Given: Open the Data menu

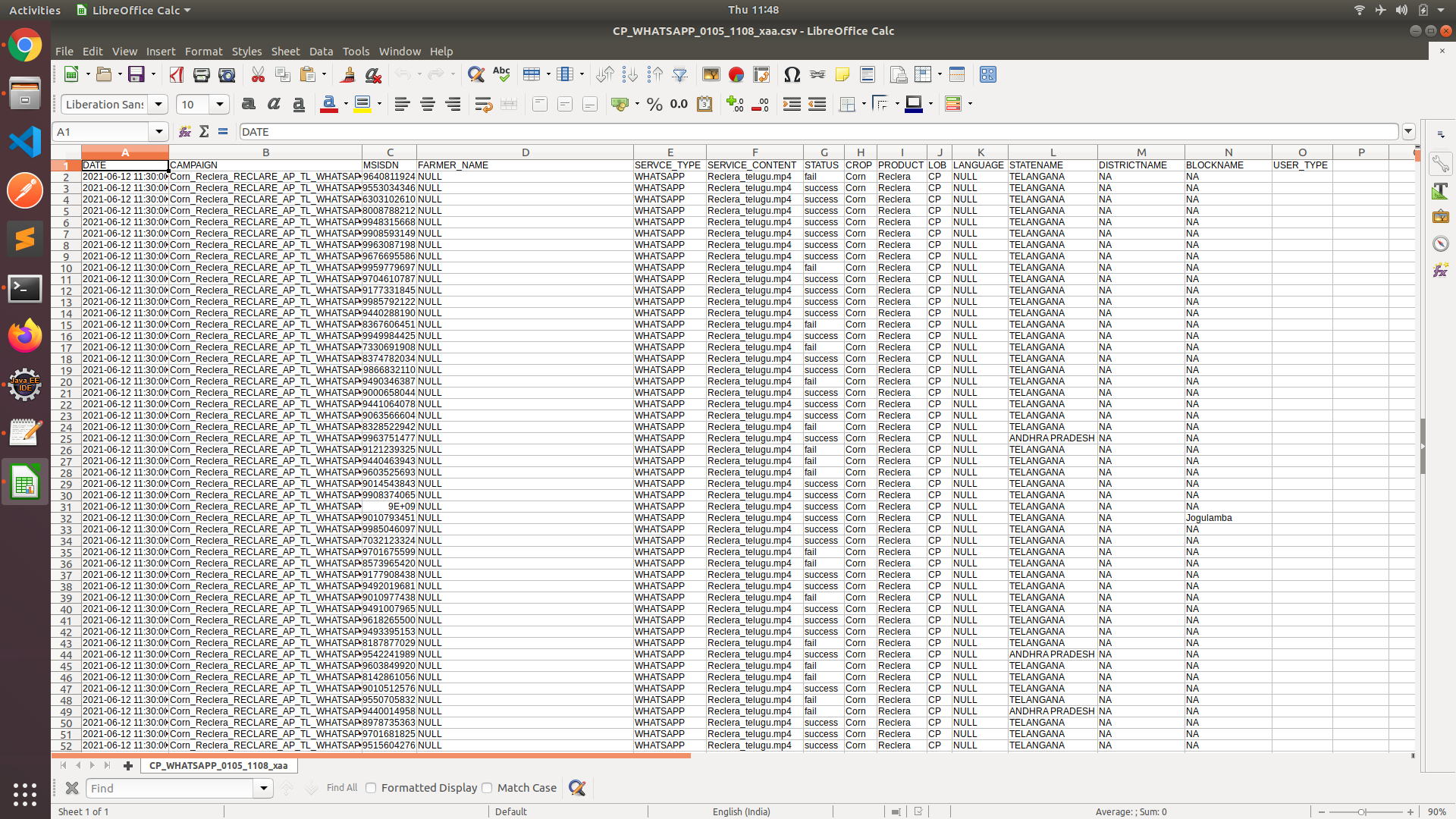Looking at the screenshot, I should point(321,52).
